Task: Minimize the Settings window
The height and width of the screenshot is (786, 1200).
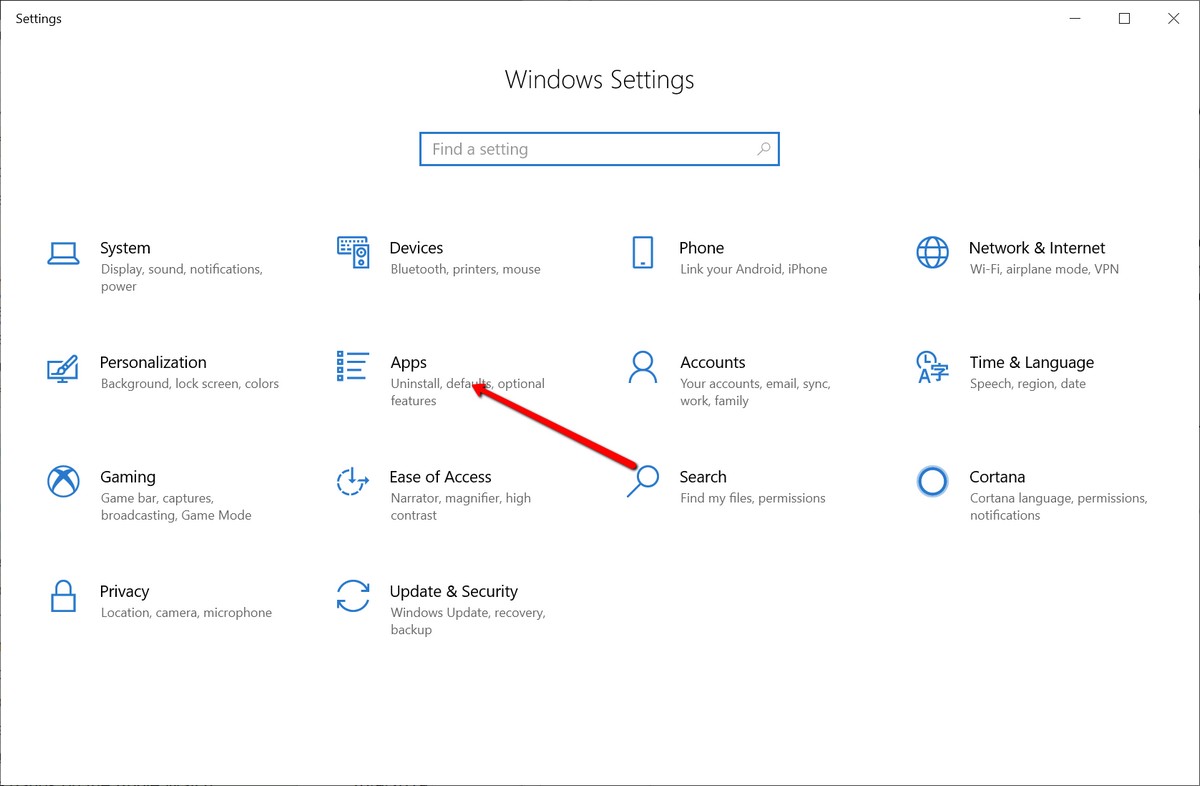Action: [x=1077, y=19]
